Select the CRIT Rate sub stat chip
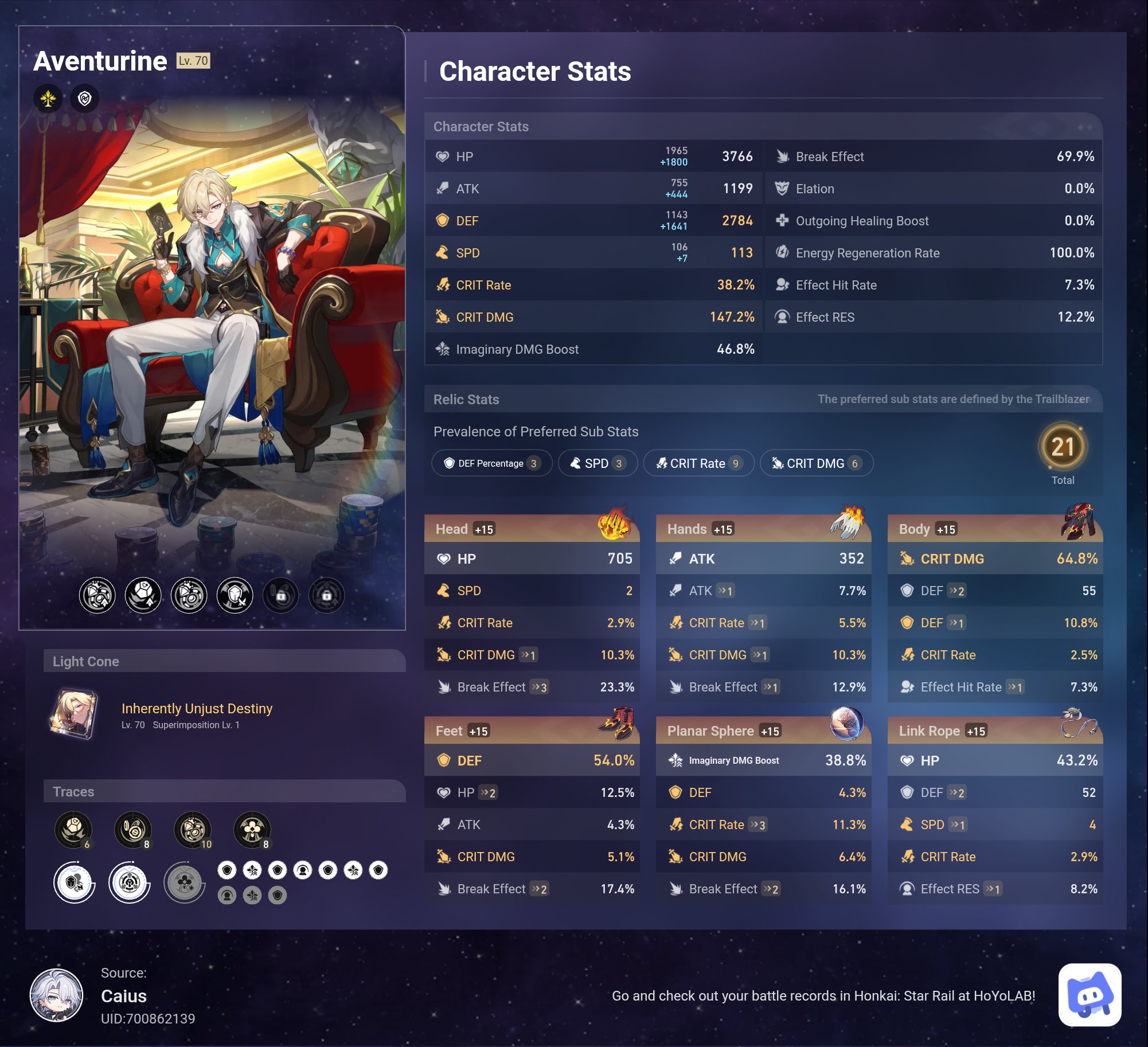The width and height of the screenshot is (1148, 1047). 699,463
